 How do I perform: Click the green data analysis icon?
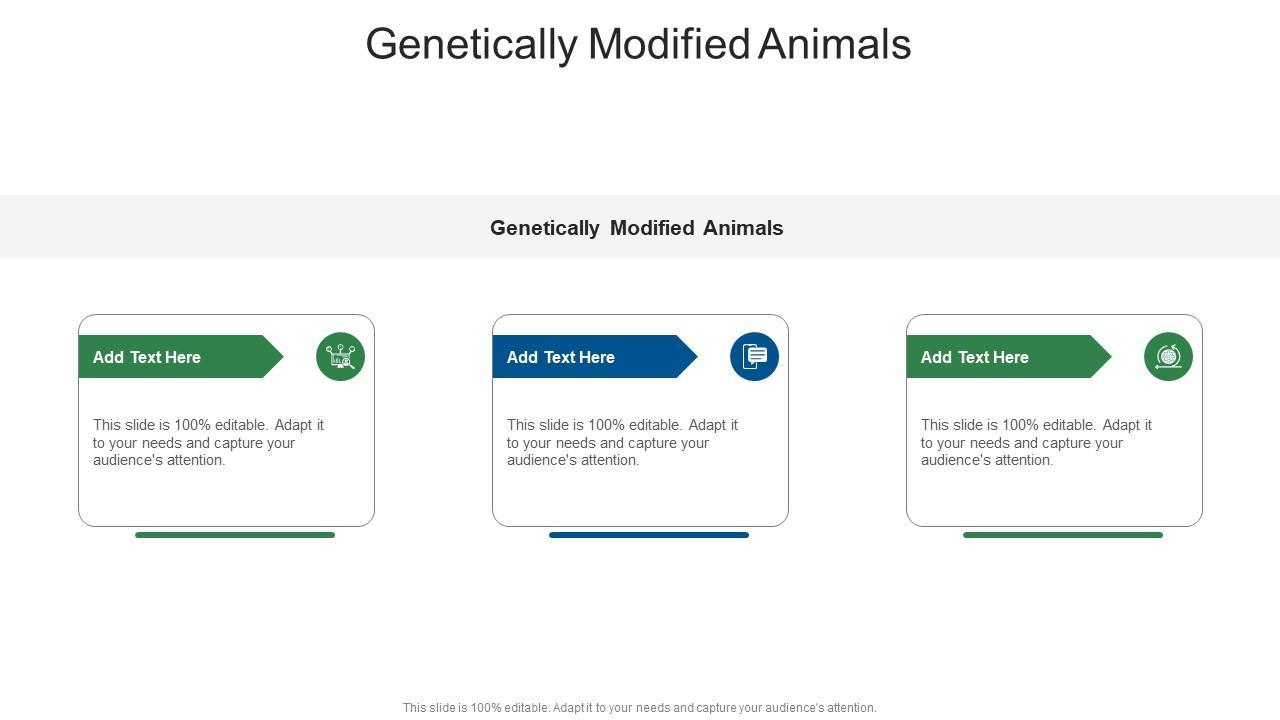340,357
